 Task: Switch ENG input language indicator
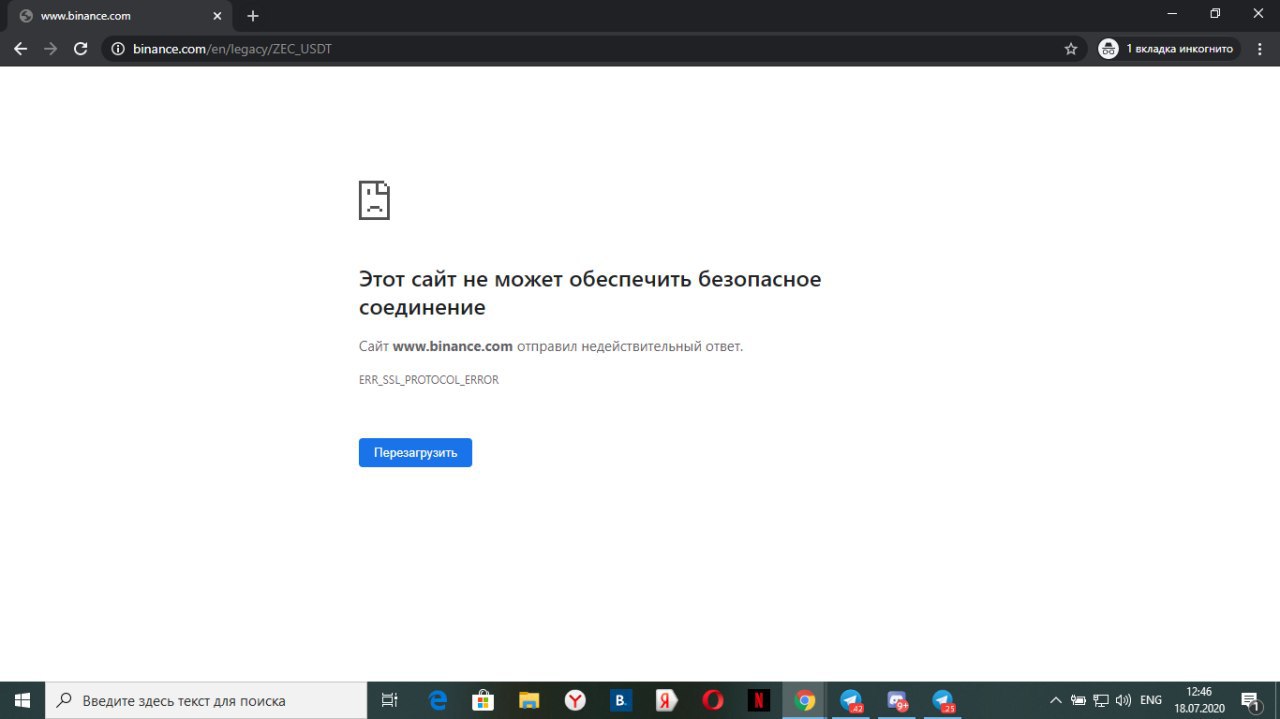coord(1151,700)
